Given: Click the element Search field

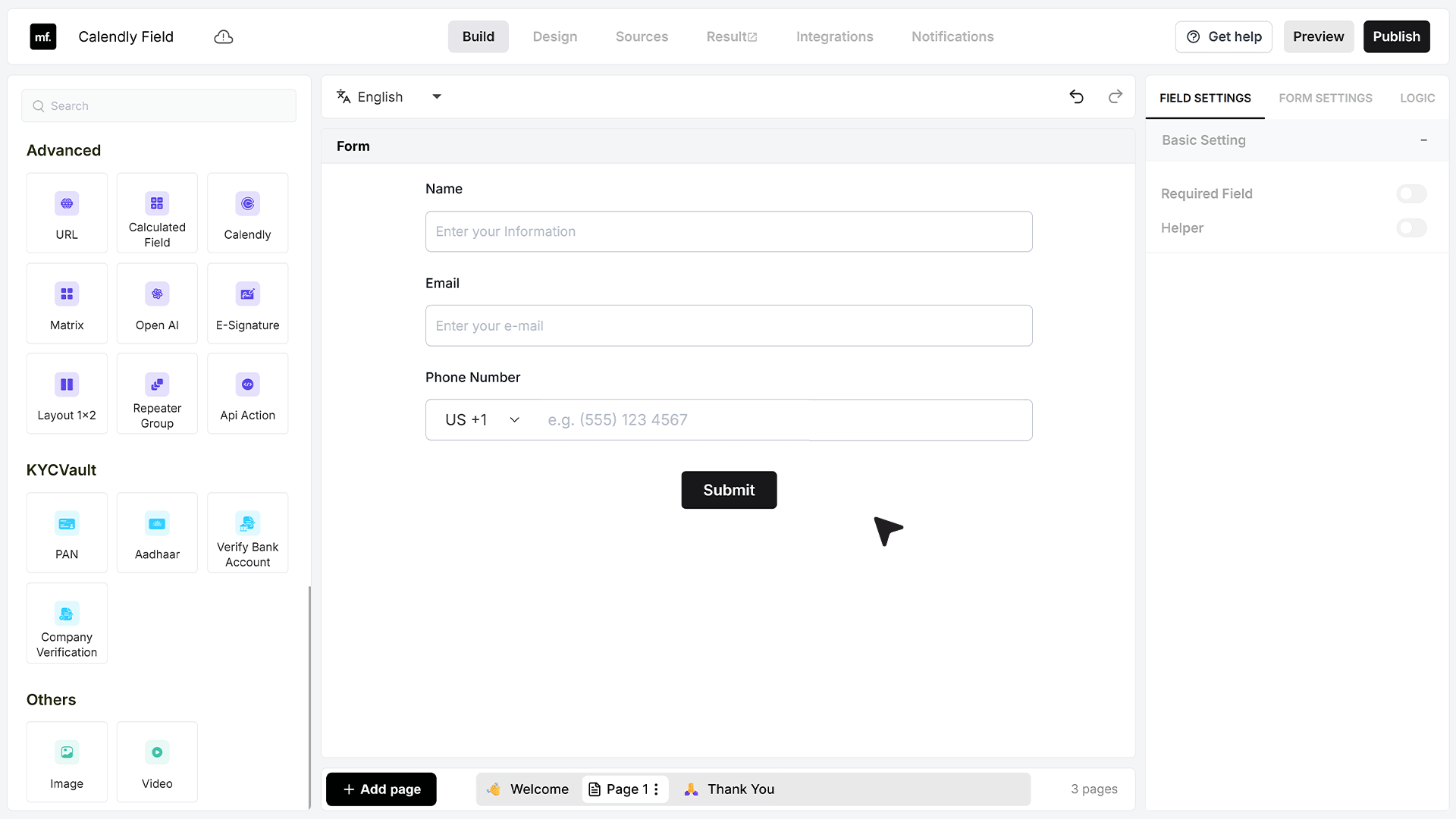Looking at the screenshot, I should pos(158,106).
